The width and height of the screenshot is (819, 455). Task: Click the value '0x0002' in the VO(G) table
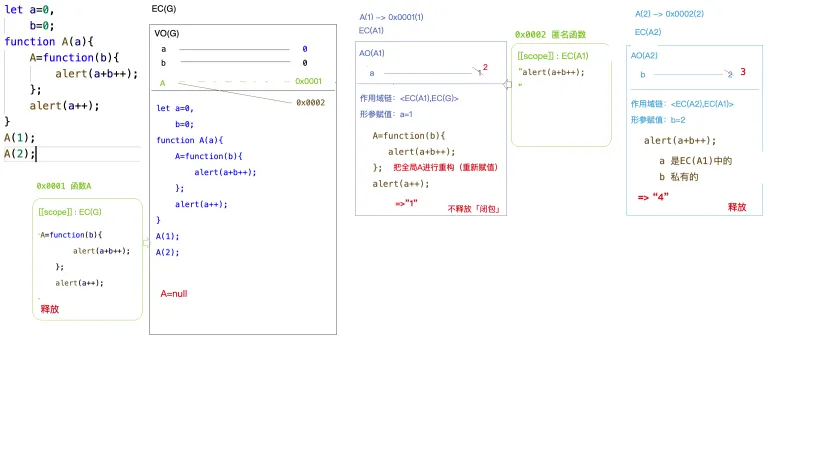click(x=310, y=102)
